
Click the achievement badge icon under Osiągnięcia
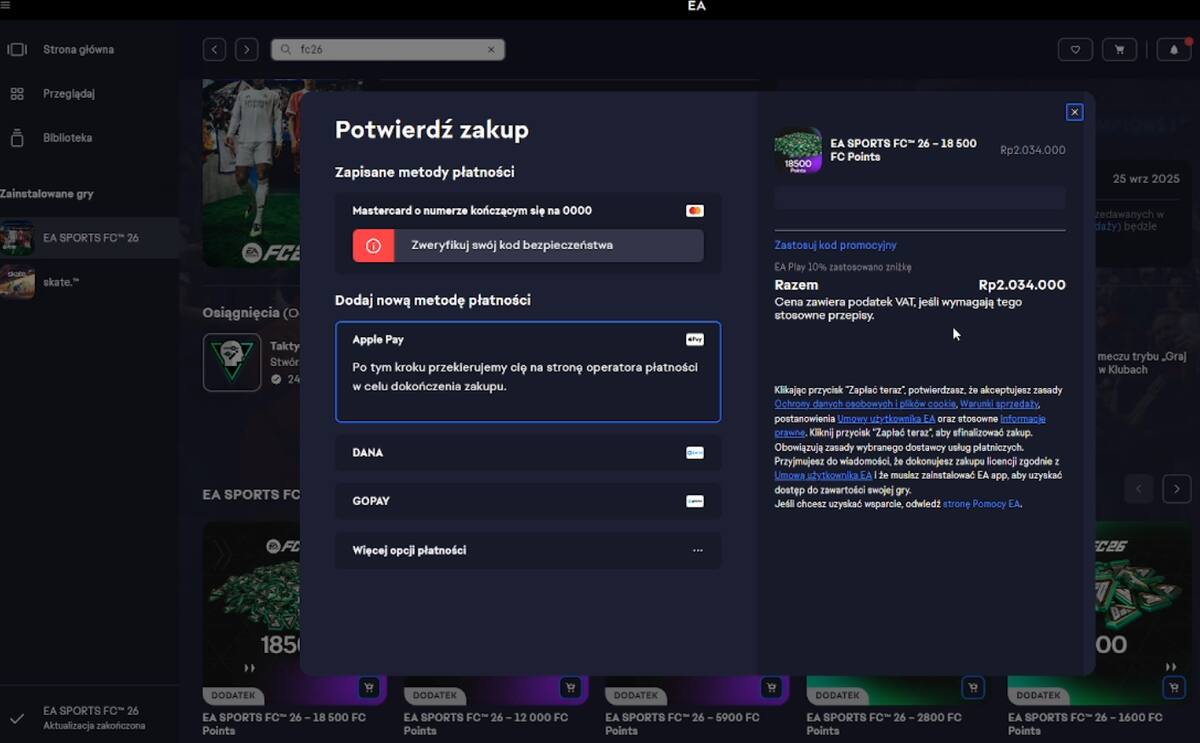coord(232,362)
